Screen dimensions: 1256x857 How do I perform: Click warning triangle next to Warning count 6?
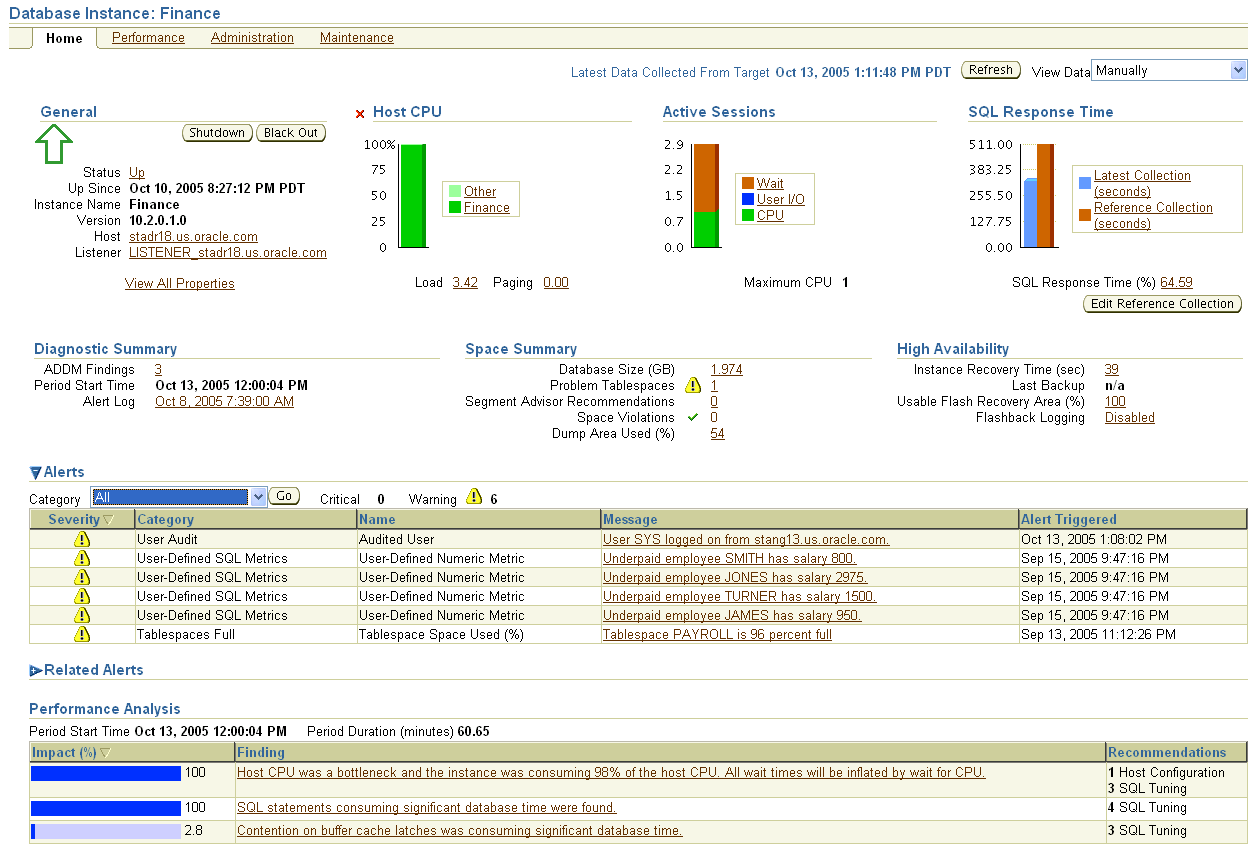click(473, 498)
